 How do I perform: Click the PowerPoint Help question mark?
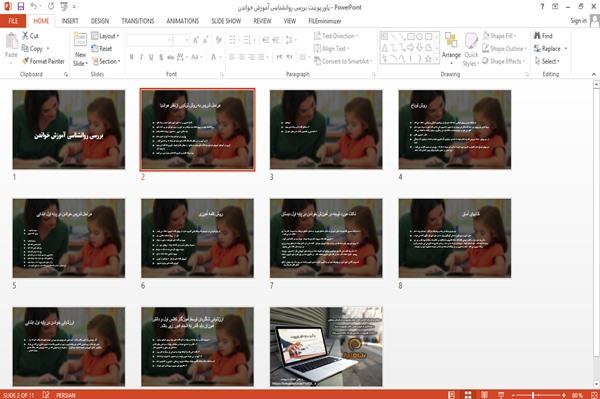542,7
